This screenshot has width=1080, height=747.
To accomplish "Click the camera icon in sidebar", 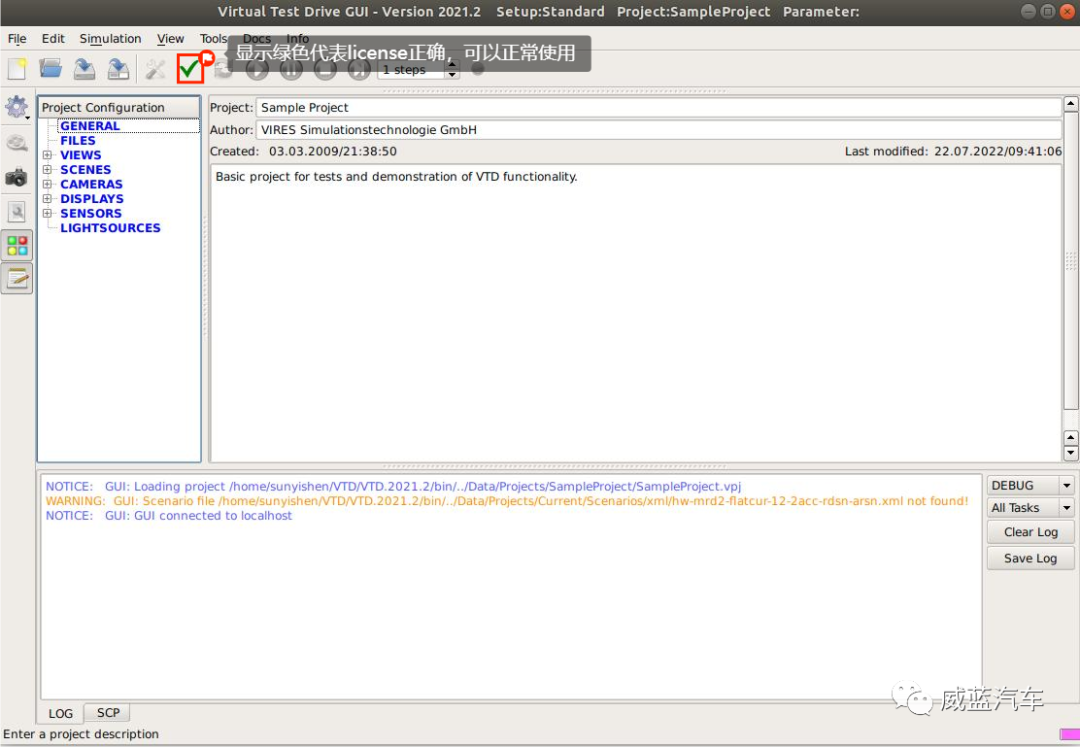I will click(16, 178).
